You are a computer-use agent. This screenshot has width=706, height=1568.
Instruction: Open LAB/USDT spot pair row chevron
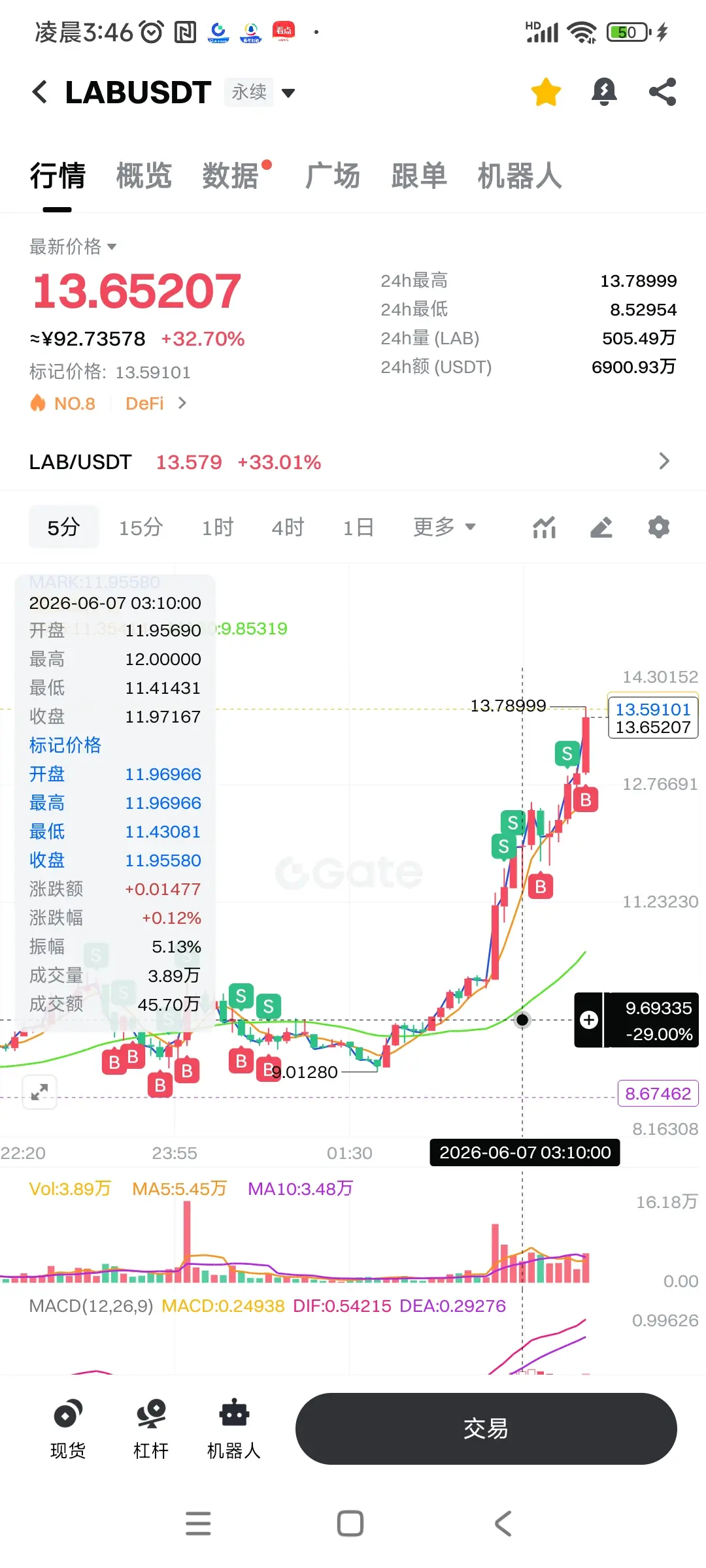tap(664, 461)
